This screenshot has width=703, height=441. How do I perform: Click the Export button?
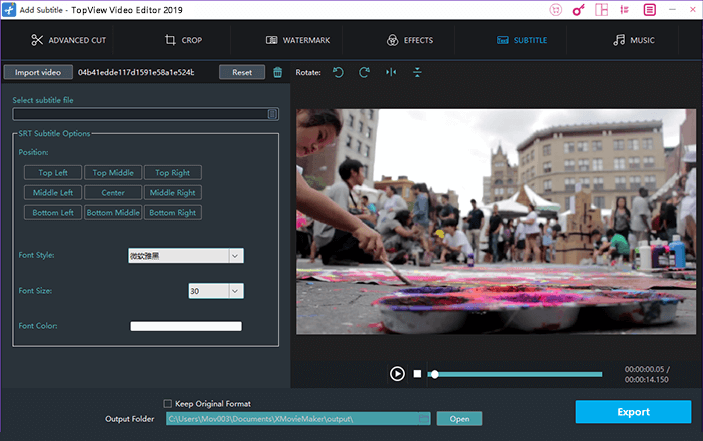coord(633,412)
